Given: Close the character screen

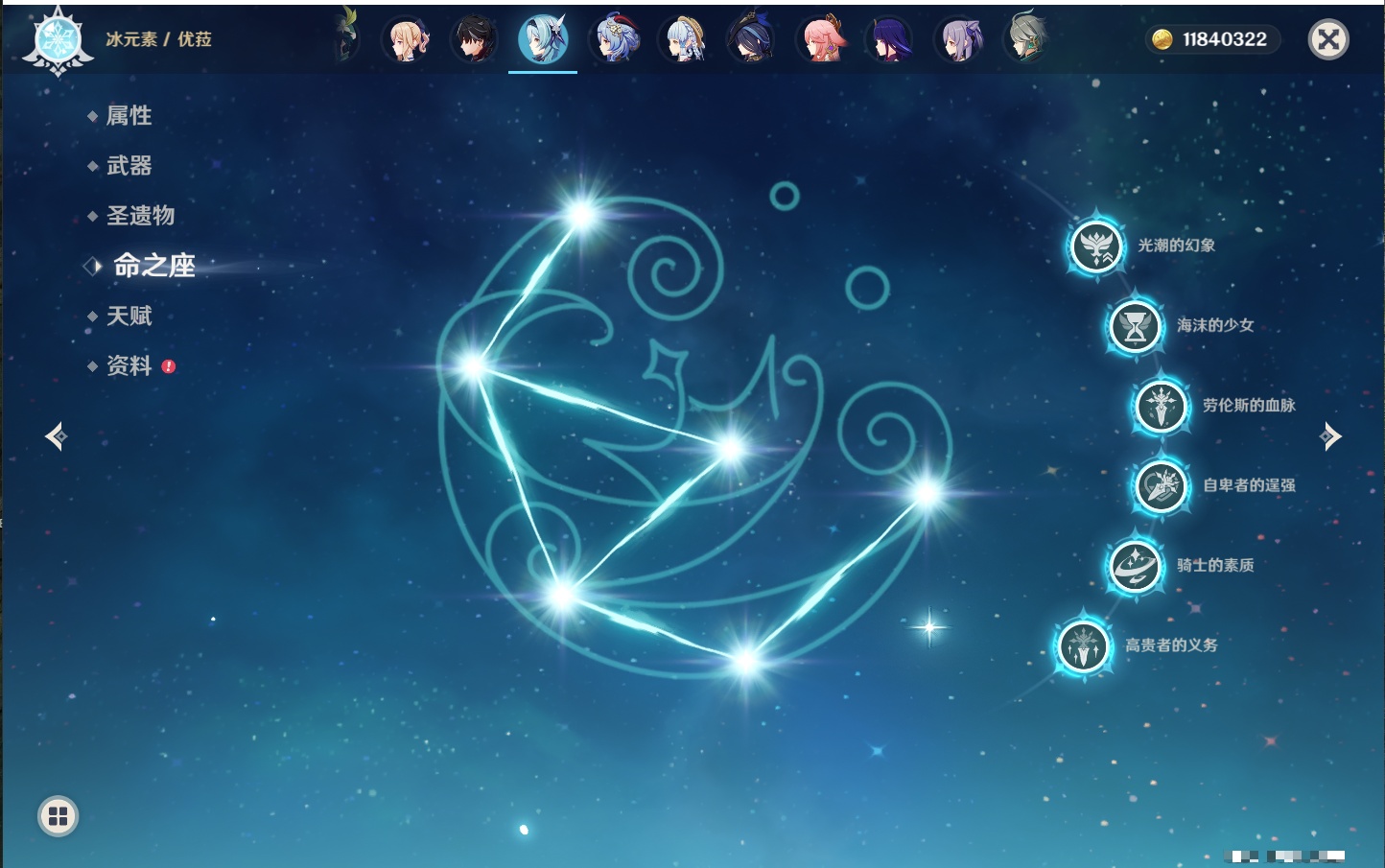Looking at the screenshot, I should [x=1328, y=39].
